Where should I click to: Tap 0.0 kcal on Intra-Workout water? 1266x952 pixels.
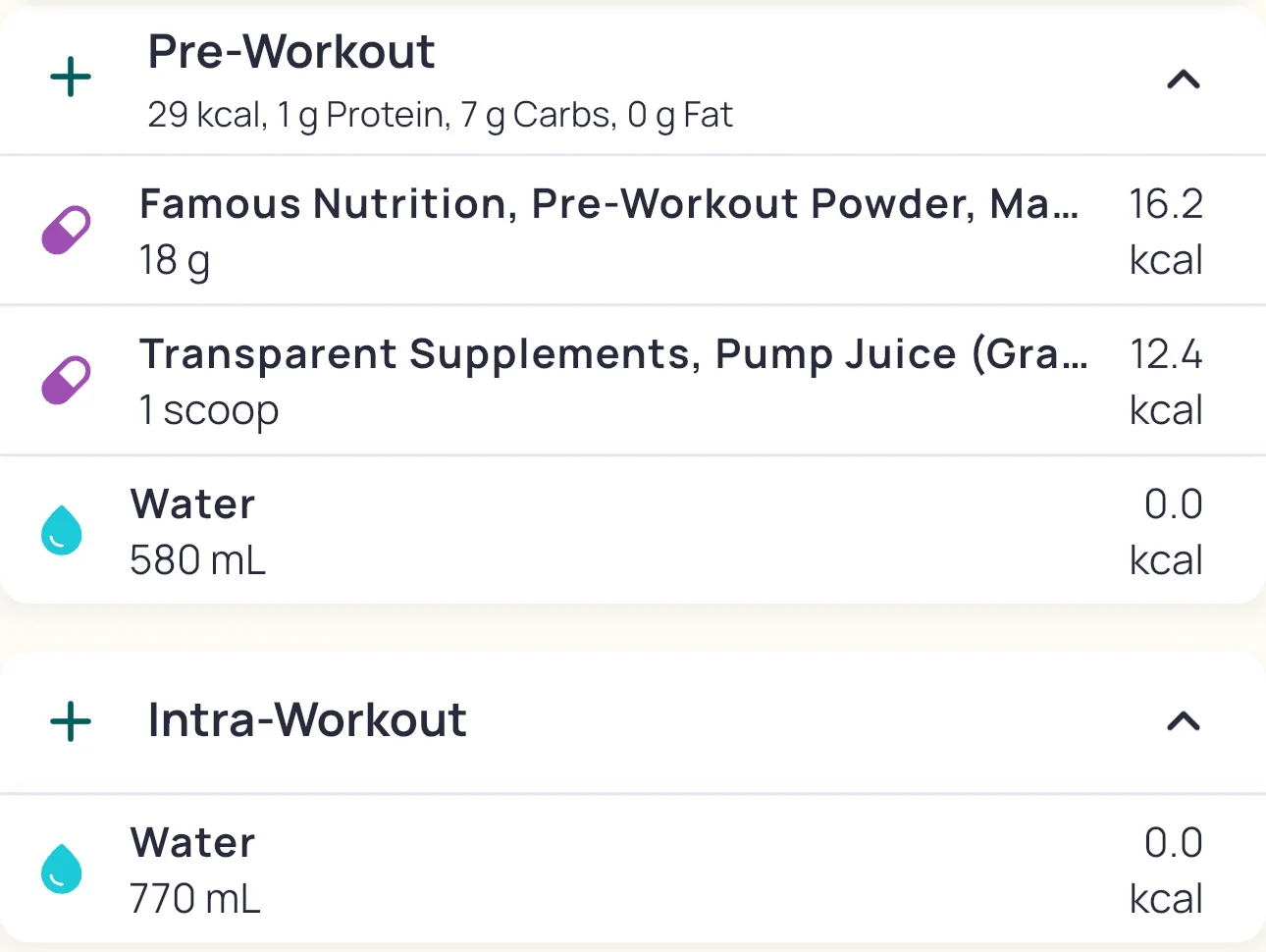pyautogui.click(x=1168, y=871)
